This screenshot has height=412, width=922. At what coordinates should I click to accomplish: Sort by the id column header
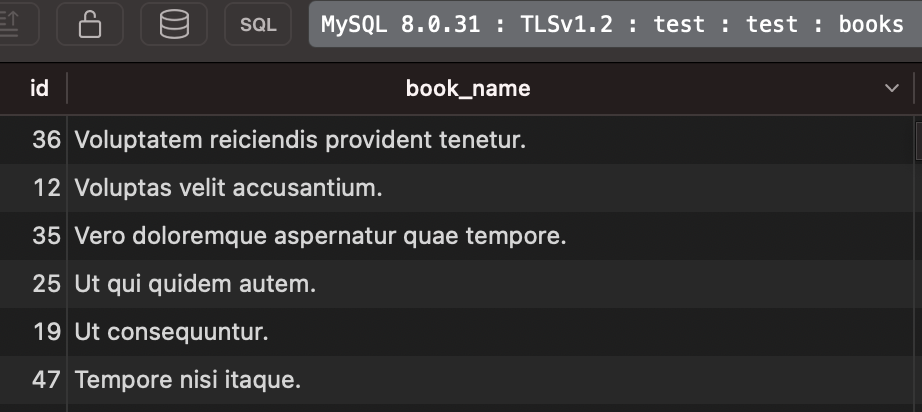(x=39, y=88)
